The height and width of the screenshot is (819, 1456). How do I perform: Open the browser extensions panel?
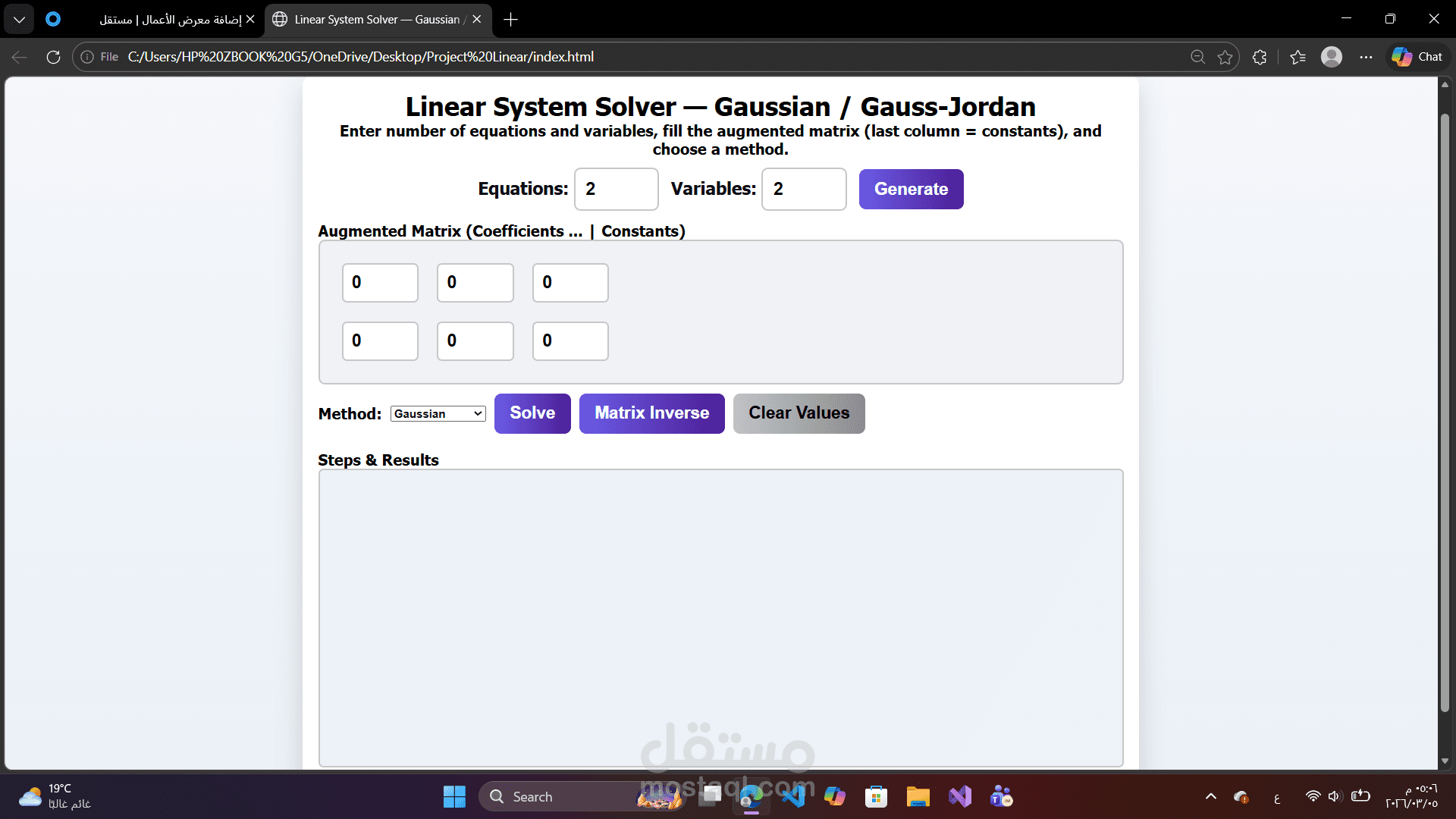point(1260,57)
